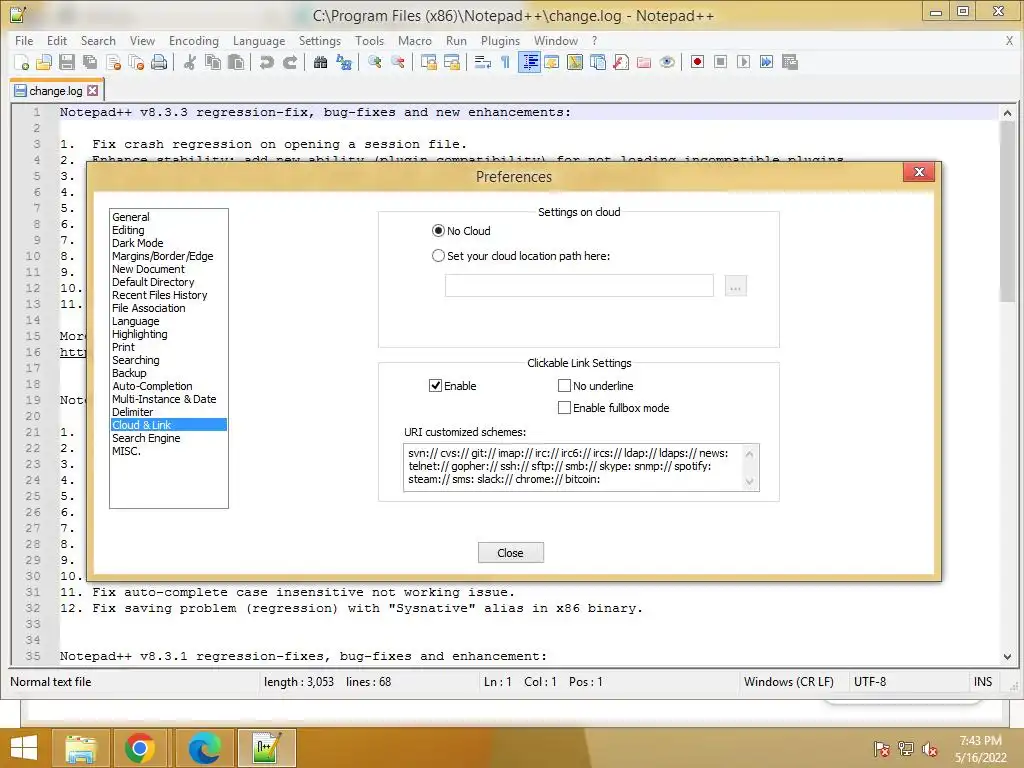
Task: Open Microsoft Edge from the taskbar
Action: click(204, 748)
